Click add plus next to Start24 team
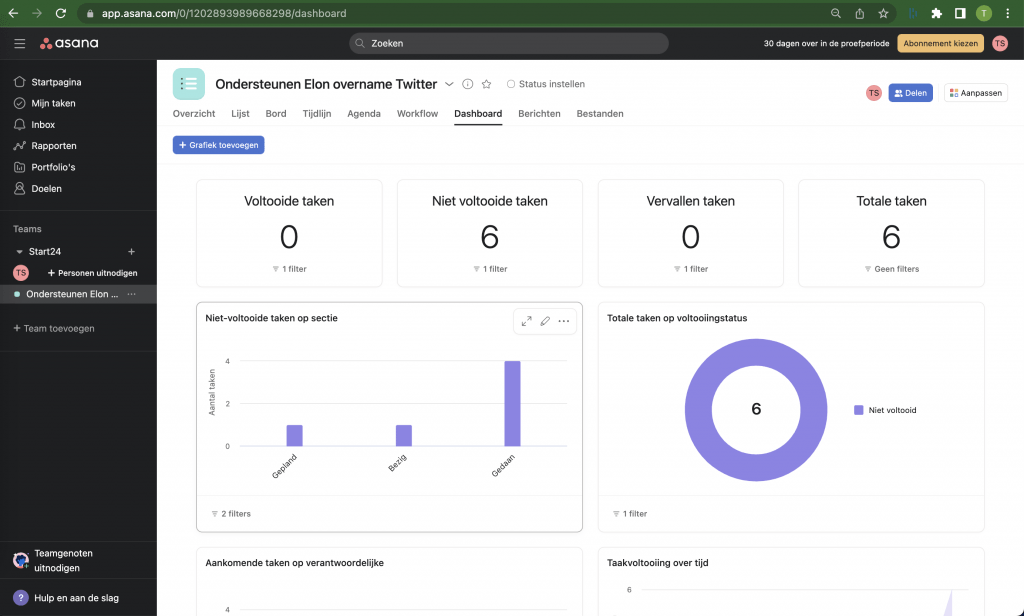Image resolution: width=1024 pixels, height=616 pixels. 131,251
